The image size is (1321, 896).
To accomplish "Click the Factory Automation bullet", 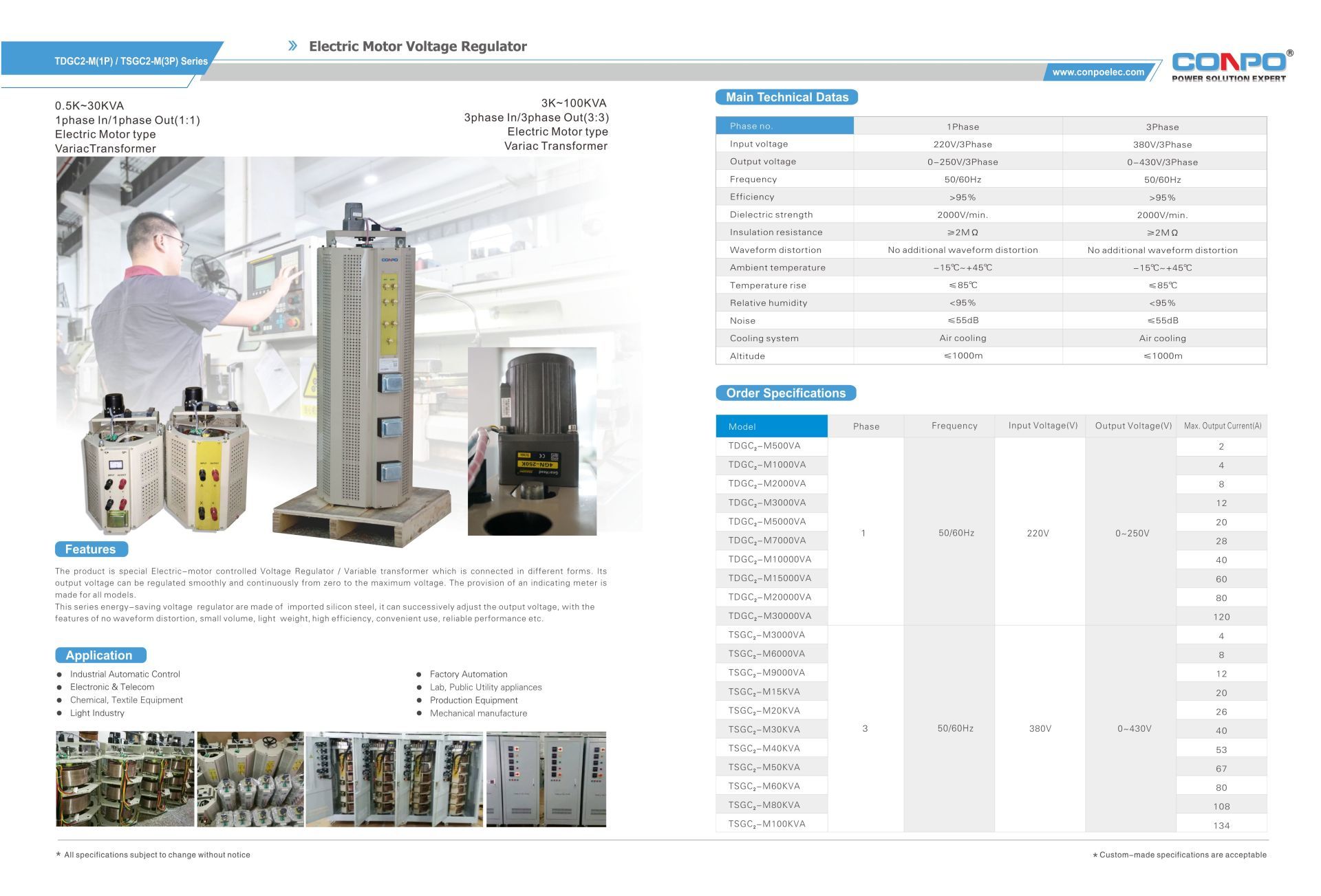I will pos(469,674).
